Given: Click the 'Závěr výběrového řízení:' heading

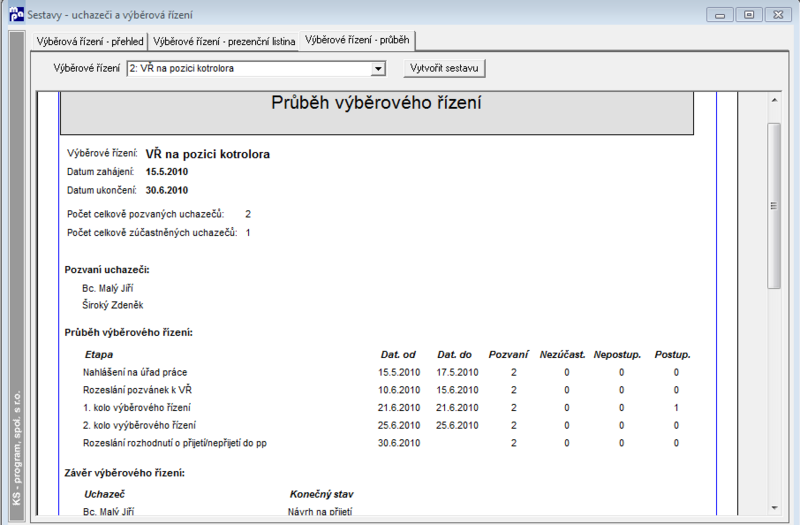Looking at the screenshot, I should (124, 473).
